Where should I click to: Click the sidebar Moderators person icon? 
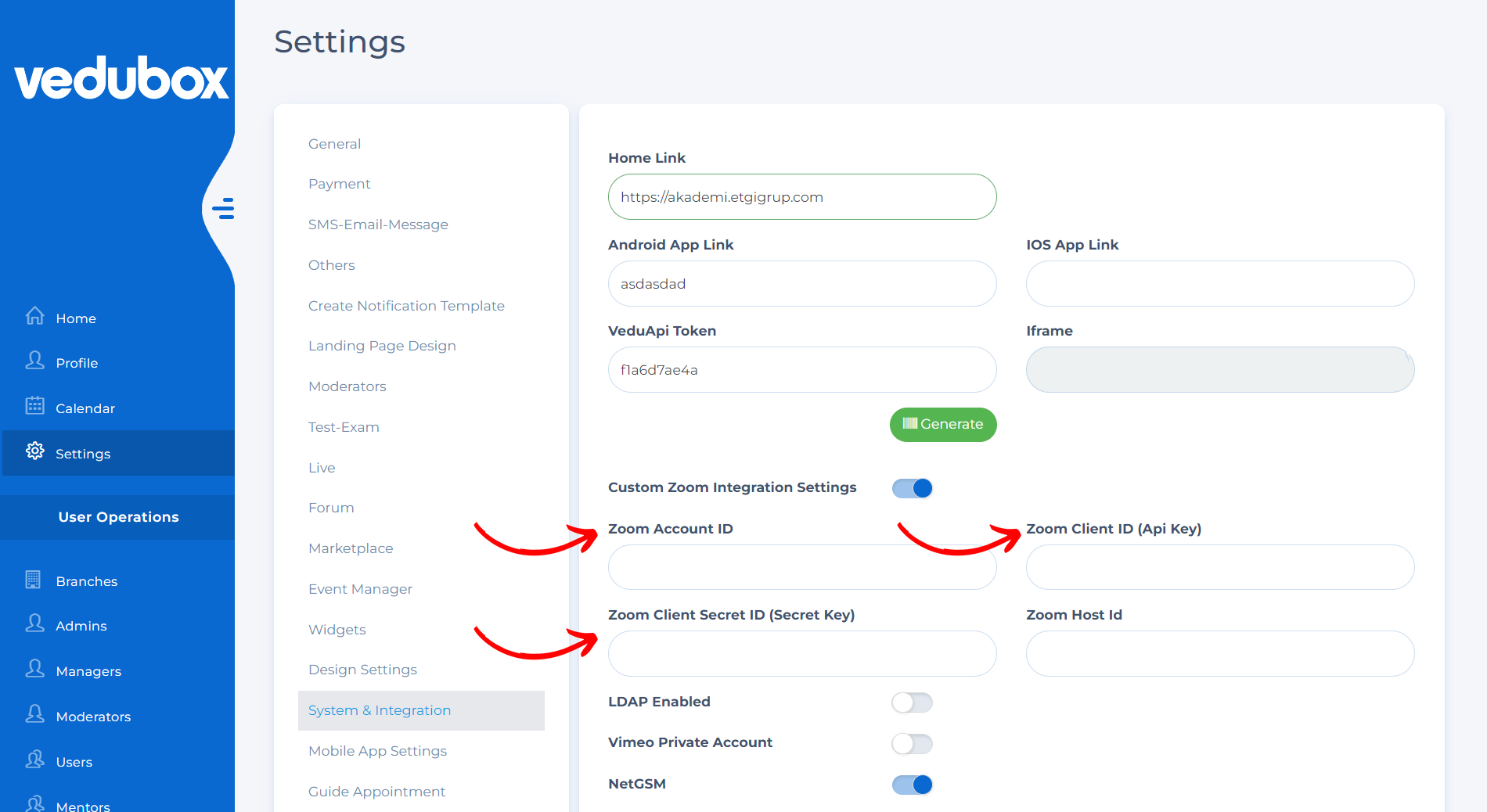[x=35, y=714]
